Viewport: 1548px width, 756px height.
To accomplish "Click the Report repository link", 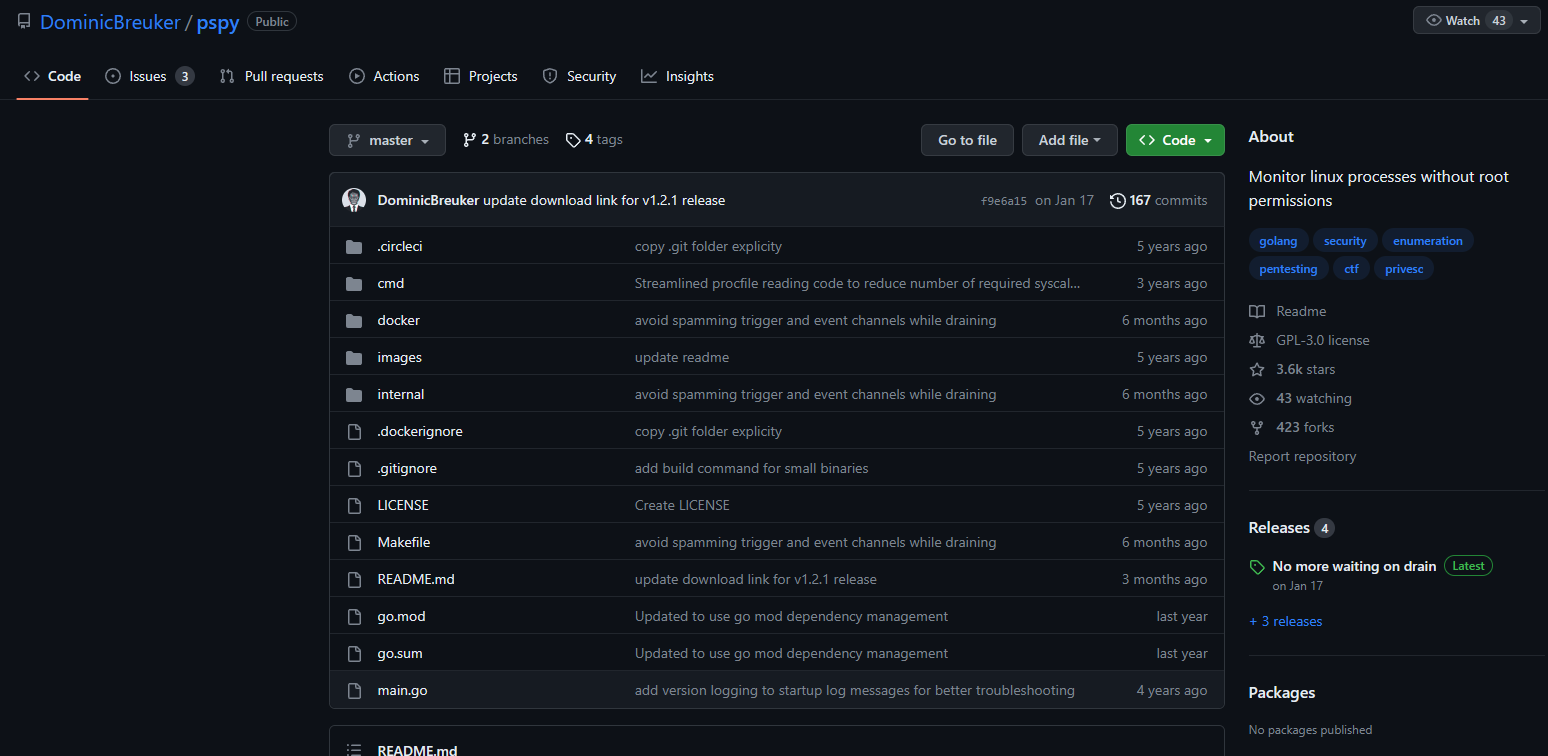I will (1302, 456).
